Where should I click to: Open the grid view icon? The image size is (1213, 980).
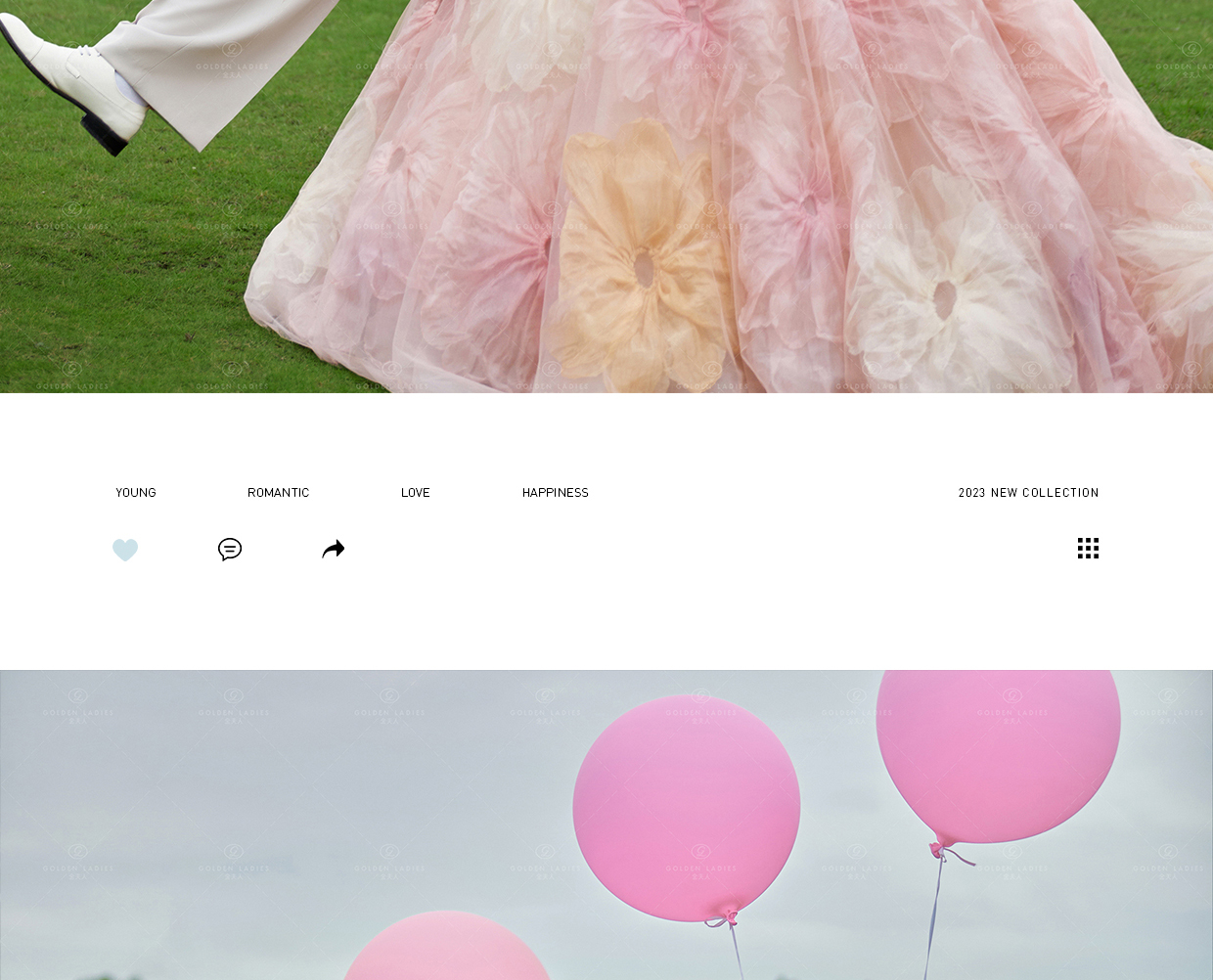coord(1088,548)
